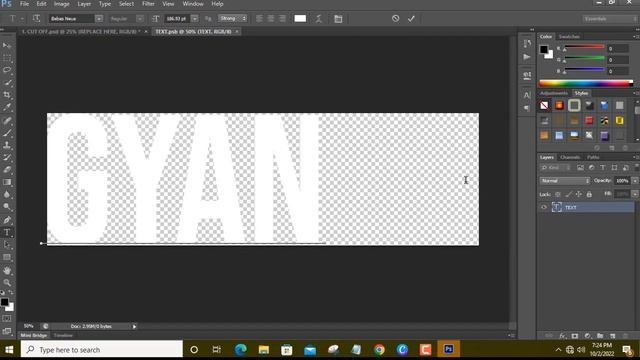
Task: Select the Horizontal Type tool
Action: pos(7,232)
